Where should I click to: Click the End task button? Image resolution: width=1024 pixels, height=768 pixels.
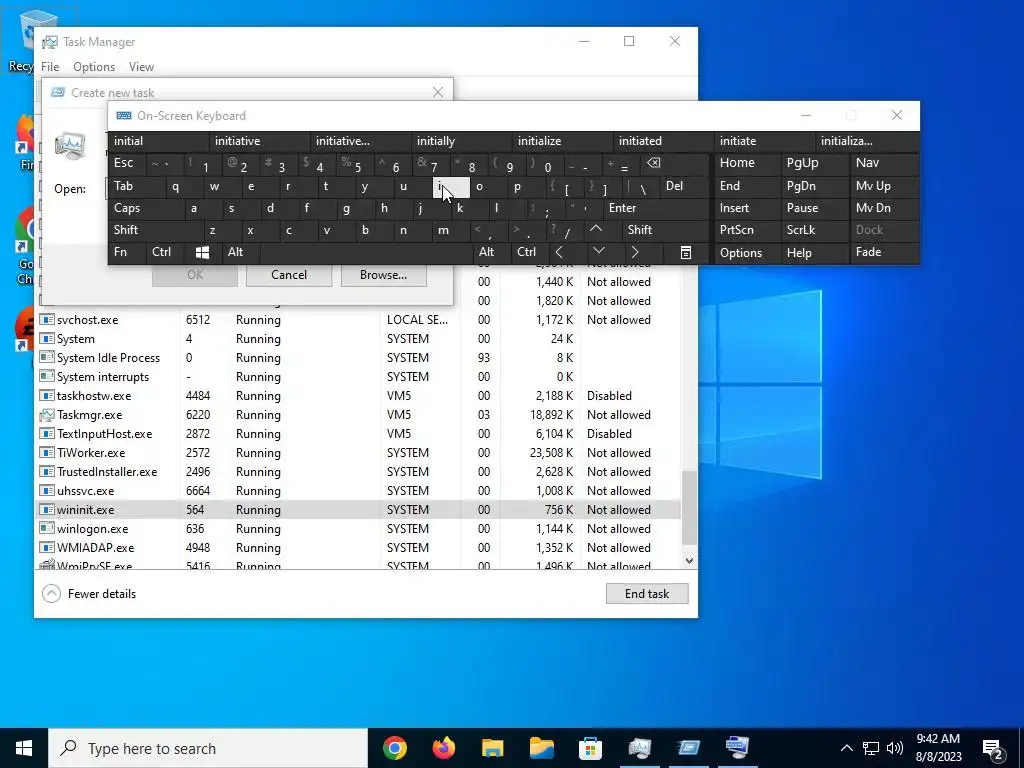(647, 594)
